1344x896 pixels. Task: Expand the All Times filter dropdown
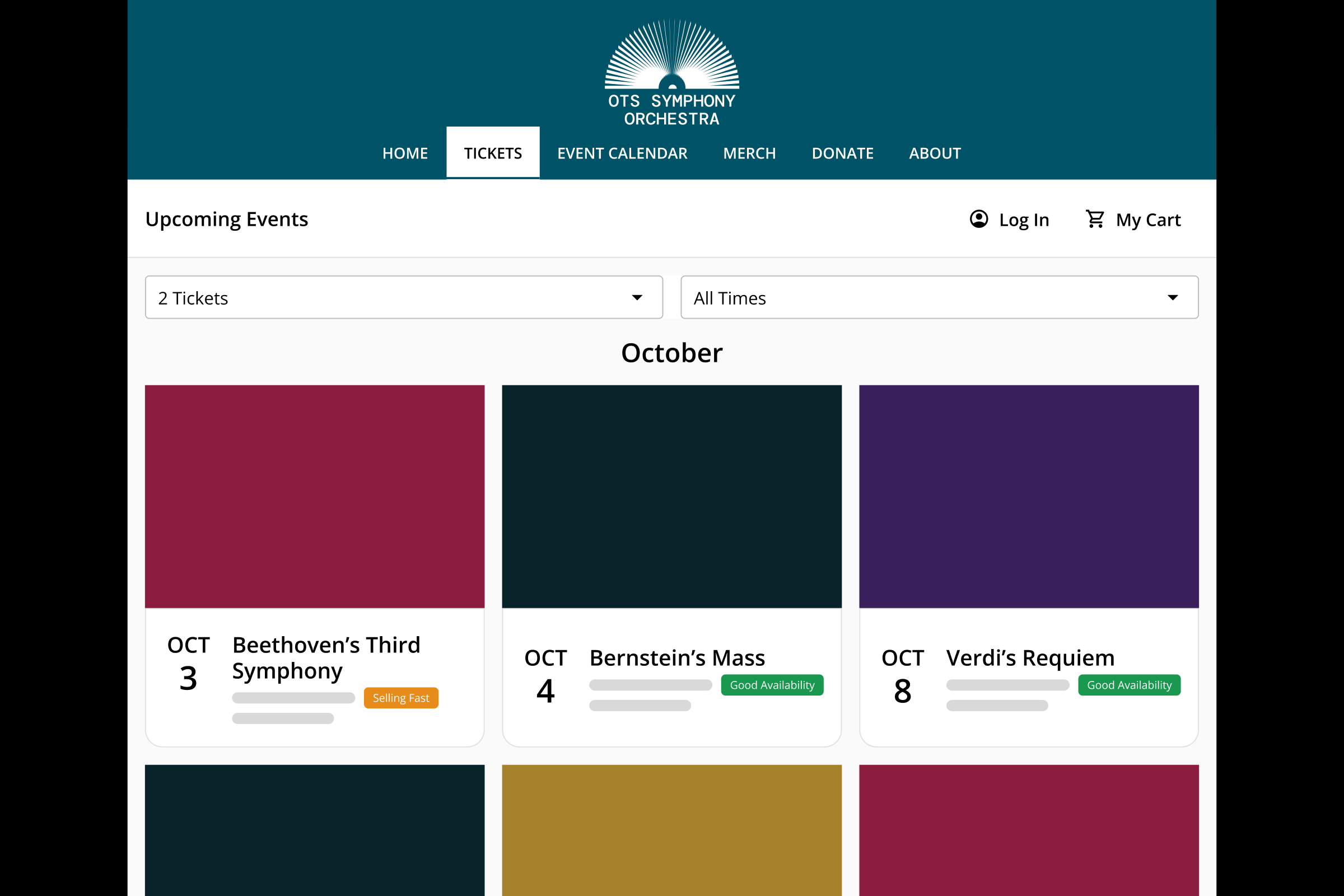[x=940, y=297]
